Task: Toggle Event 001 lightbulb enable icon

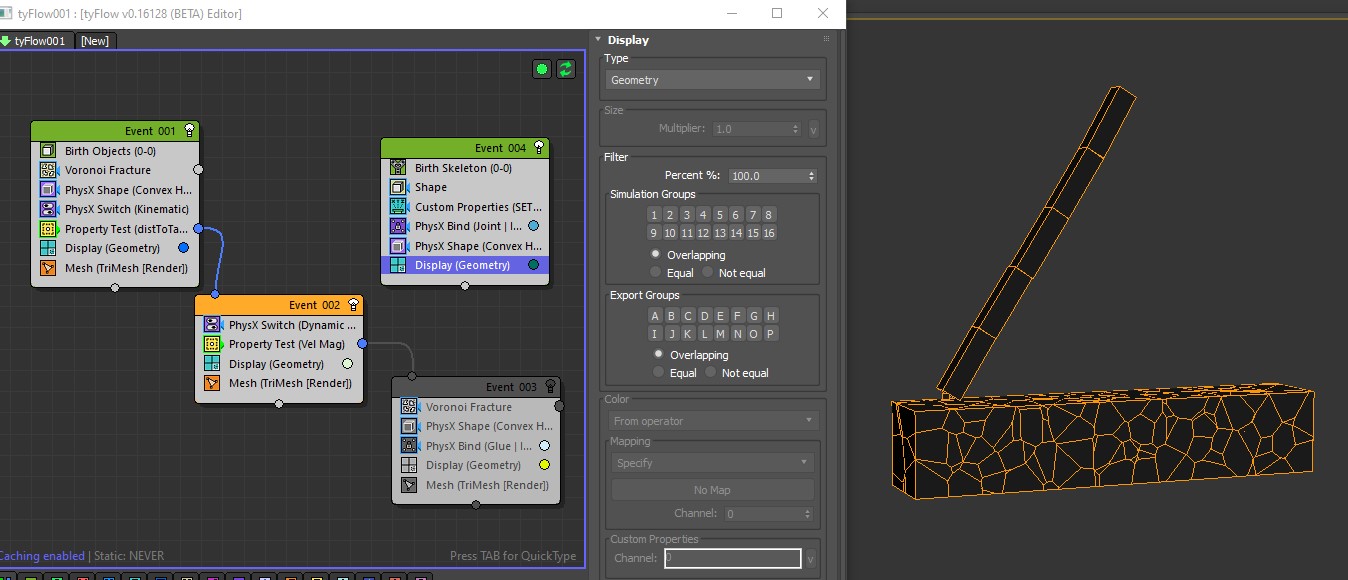Action: pyautogui.click(x=189, y=130)
